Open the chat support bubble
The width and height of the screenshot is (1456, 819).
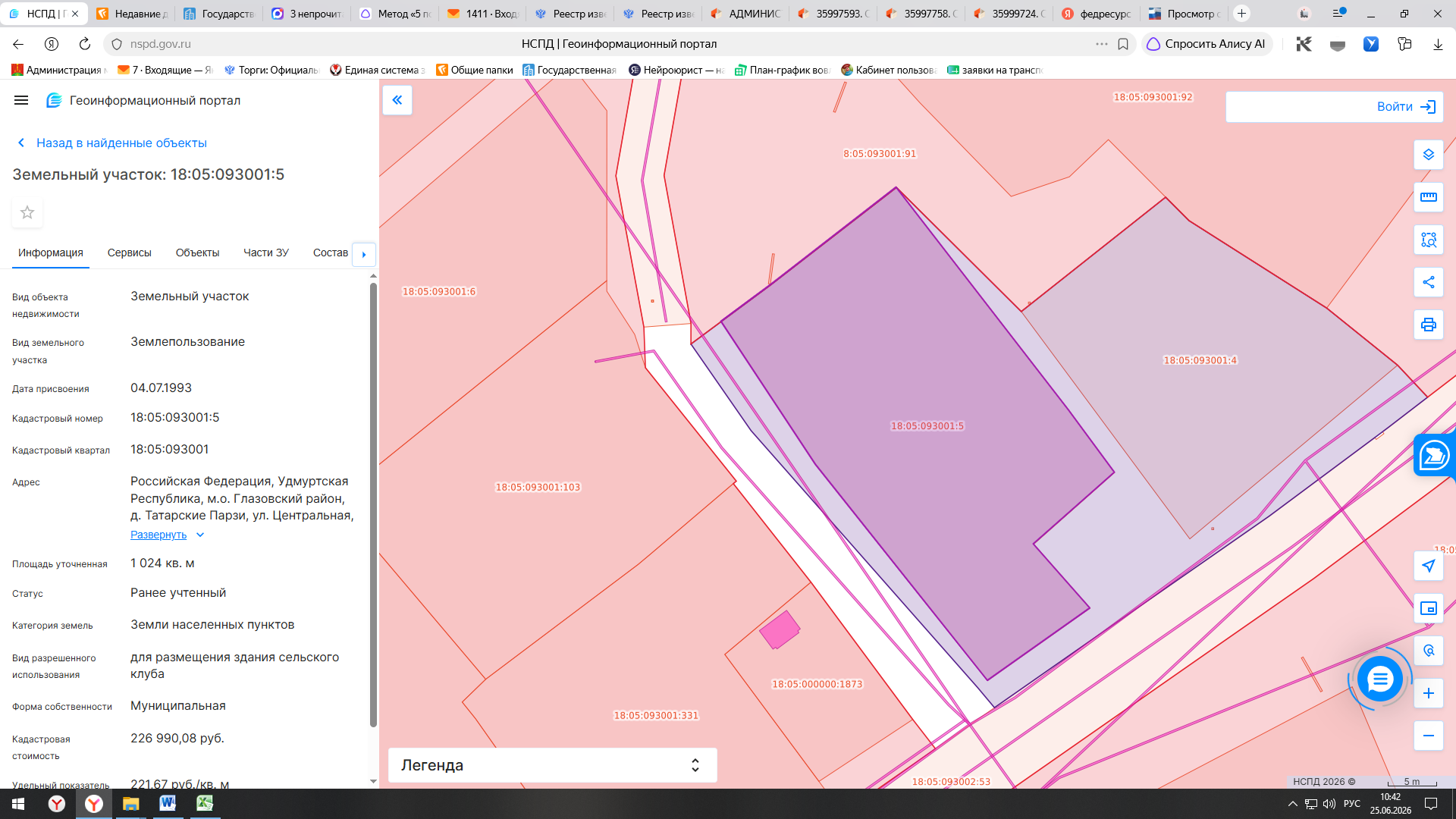(1379, 679)
